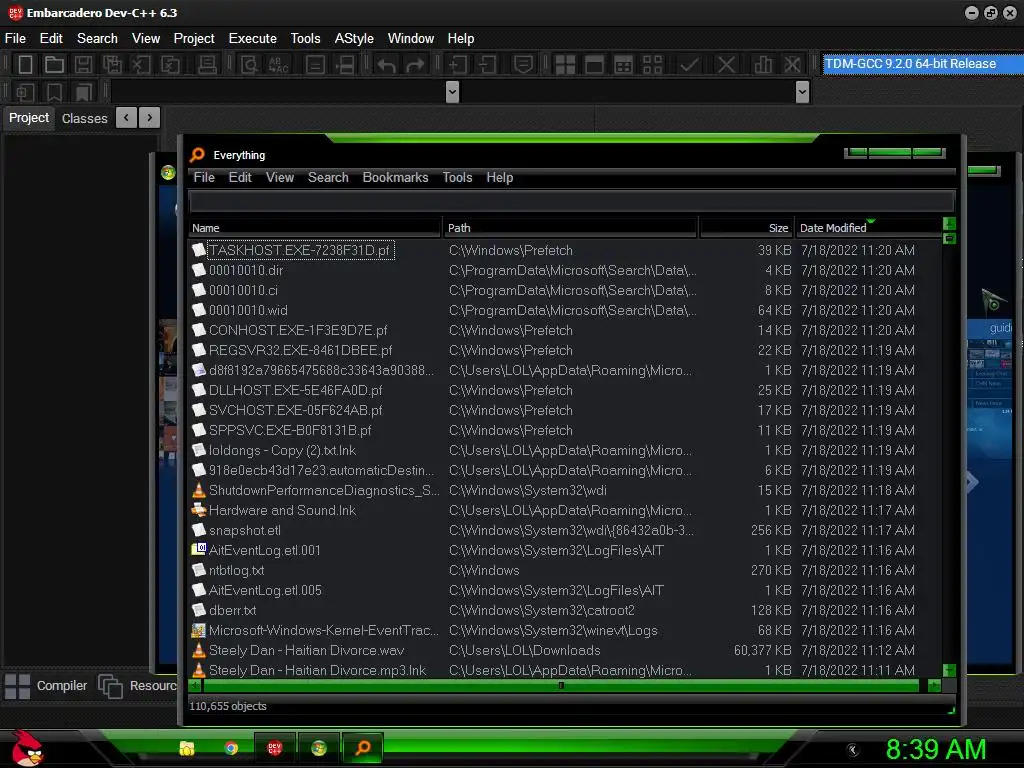This screenshot has width=1024, height=768.
Task: Click the right arrow beside Classes tab
Action: [x=150, y=118]
